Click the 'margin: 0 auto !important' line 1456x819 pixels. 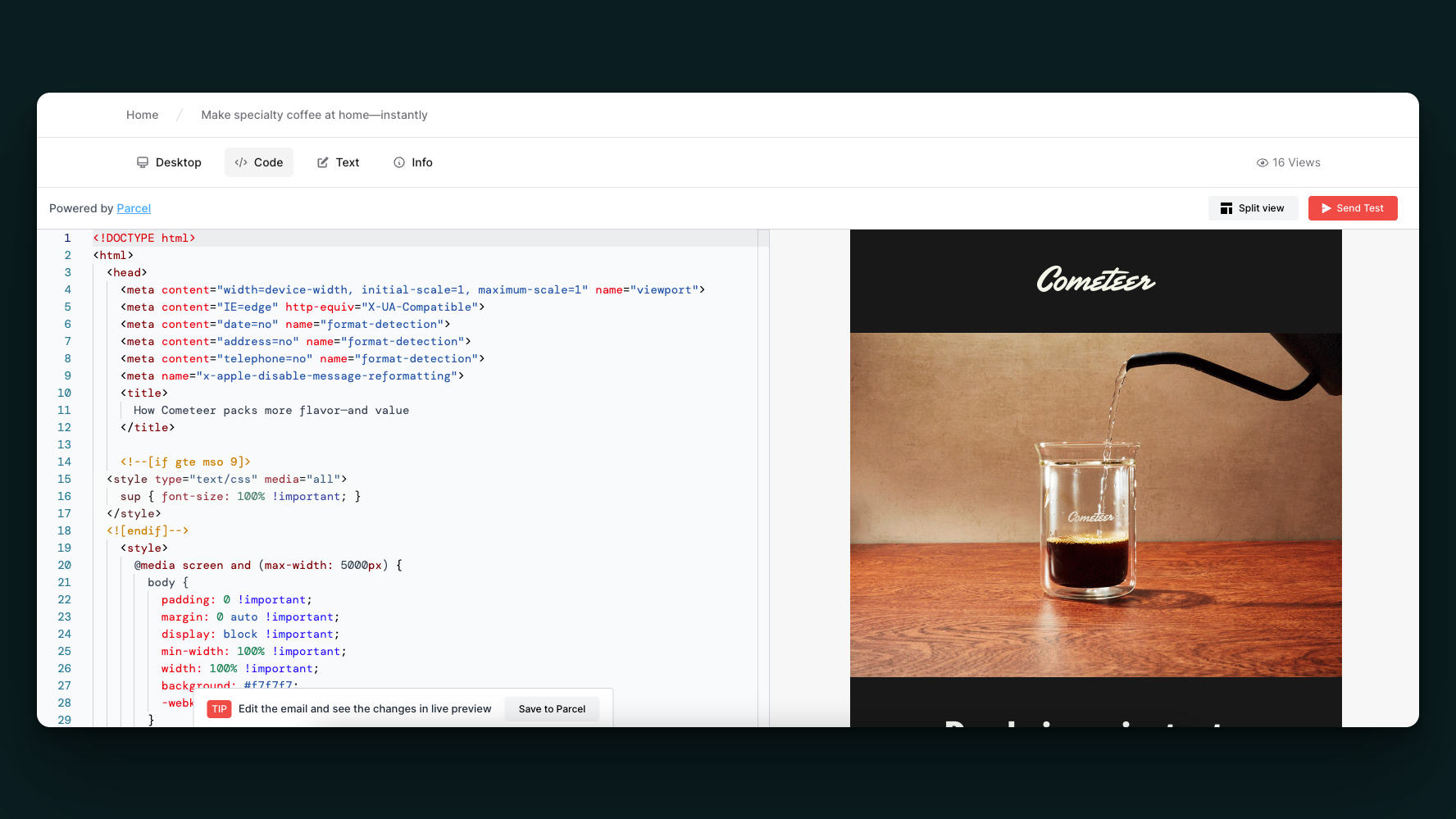(250, 617)
